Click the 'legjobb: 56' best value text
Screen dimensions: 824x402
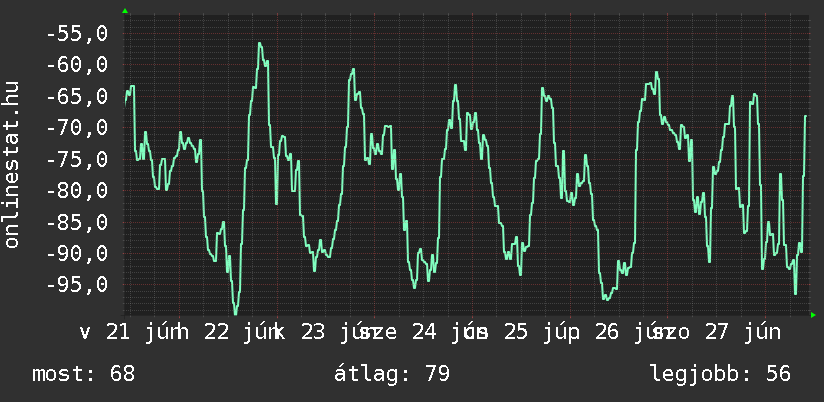(721, 374)
